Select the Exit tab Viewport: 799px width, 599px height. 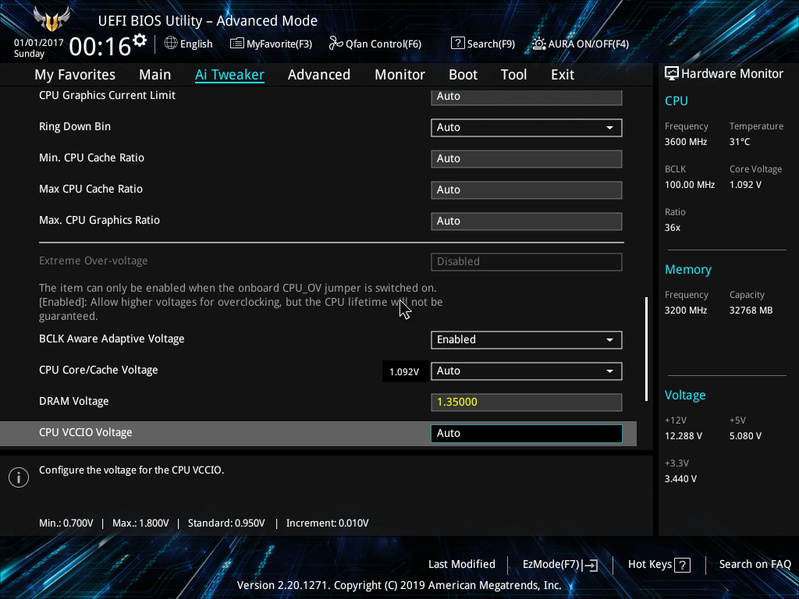coord(562,75)
